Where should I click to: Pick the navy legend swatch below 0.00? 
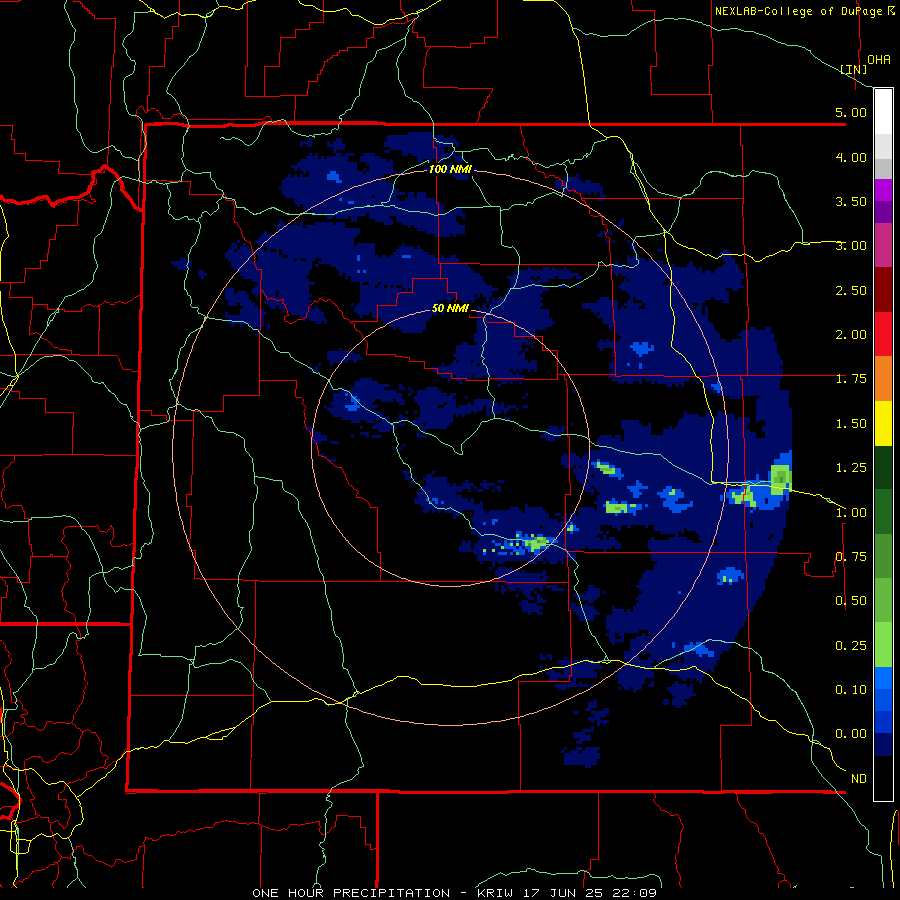pos(883,745)
